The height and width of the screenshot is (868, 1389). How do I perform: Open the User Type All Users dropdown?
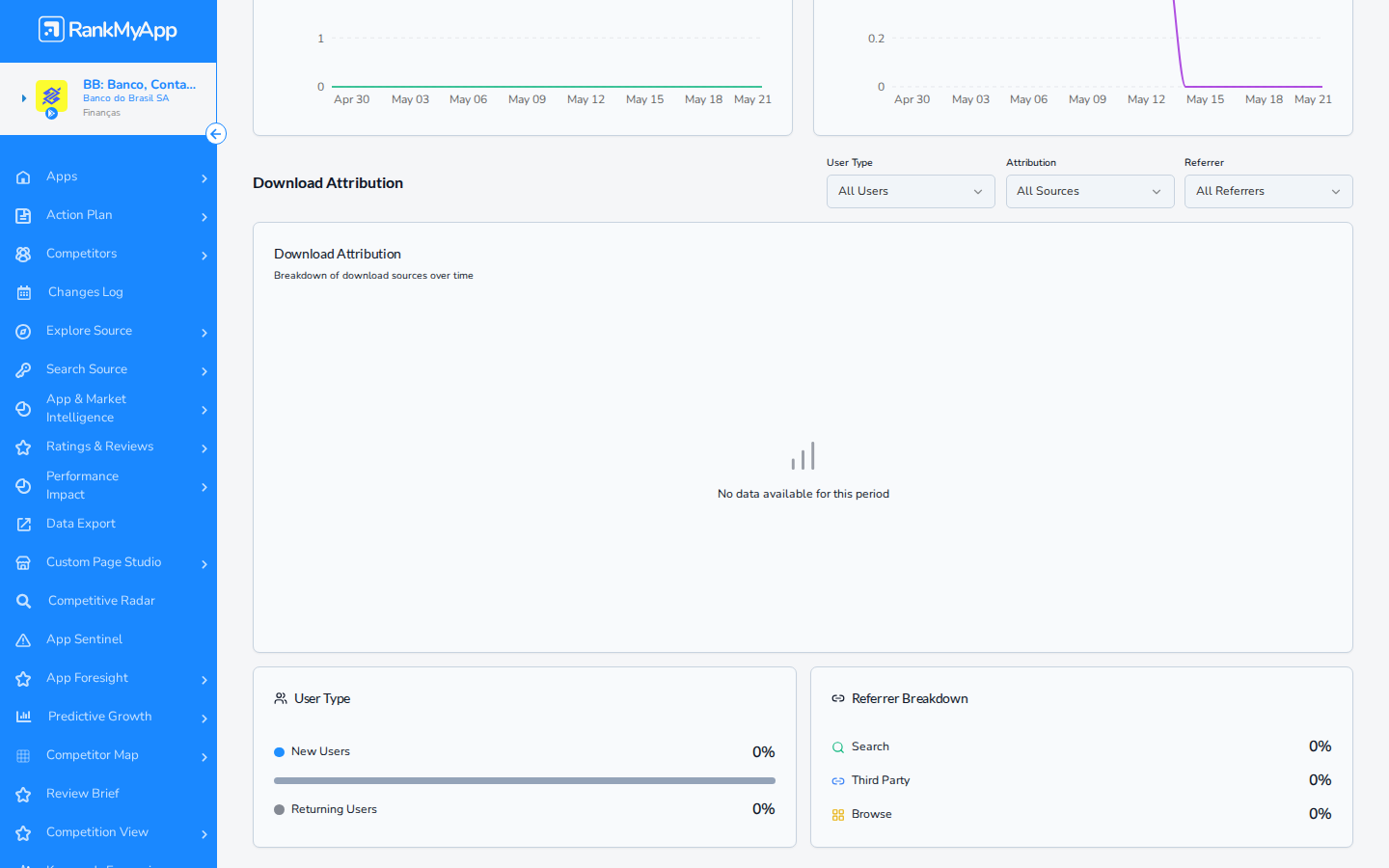tap(911, 191)
